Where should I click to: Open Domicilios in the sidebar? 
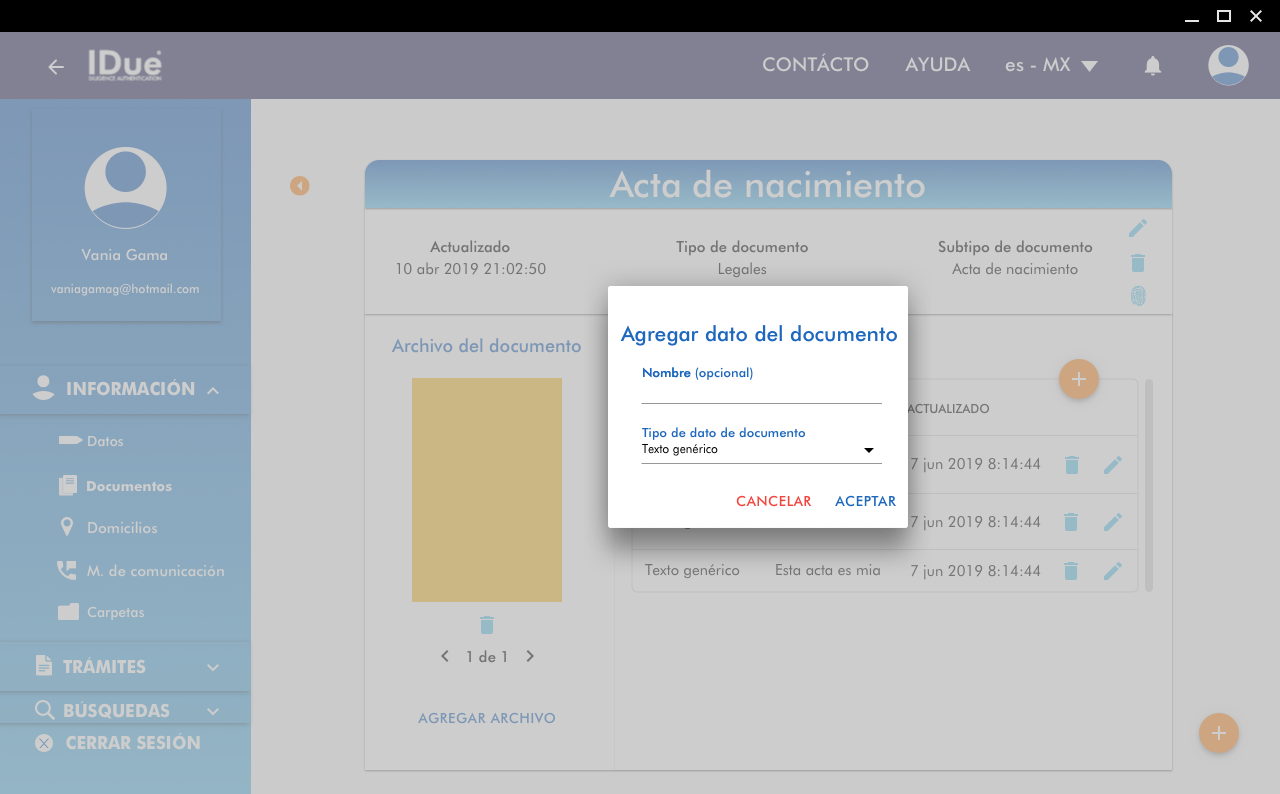(x=121, y=528)
